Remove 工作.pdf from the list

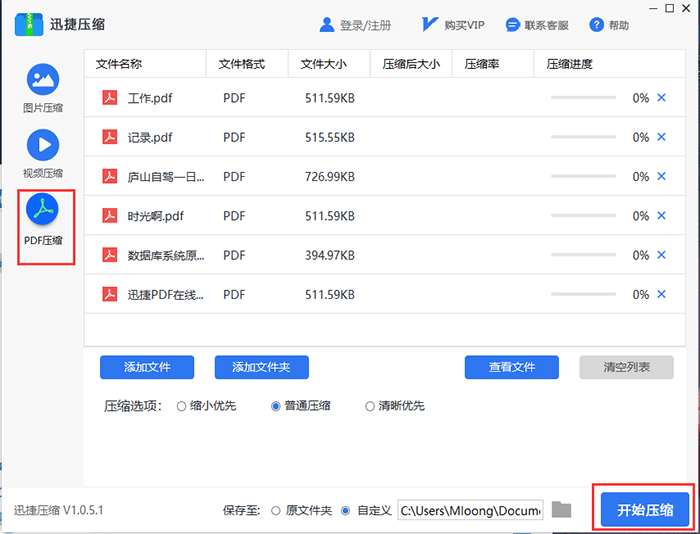[x=662, y=98]
